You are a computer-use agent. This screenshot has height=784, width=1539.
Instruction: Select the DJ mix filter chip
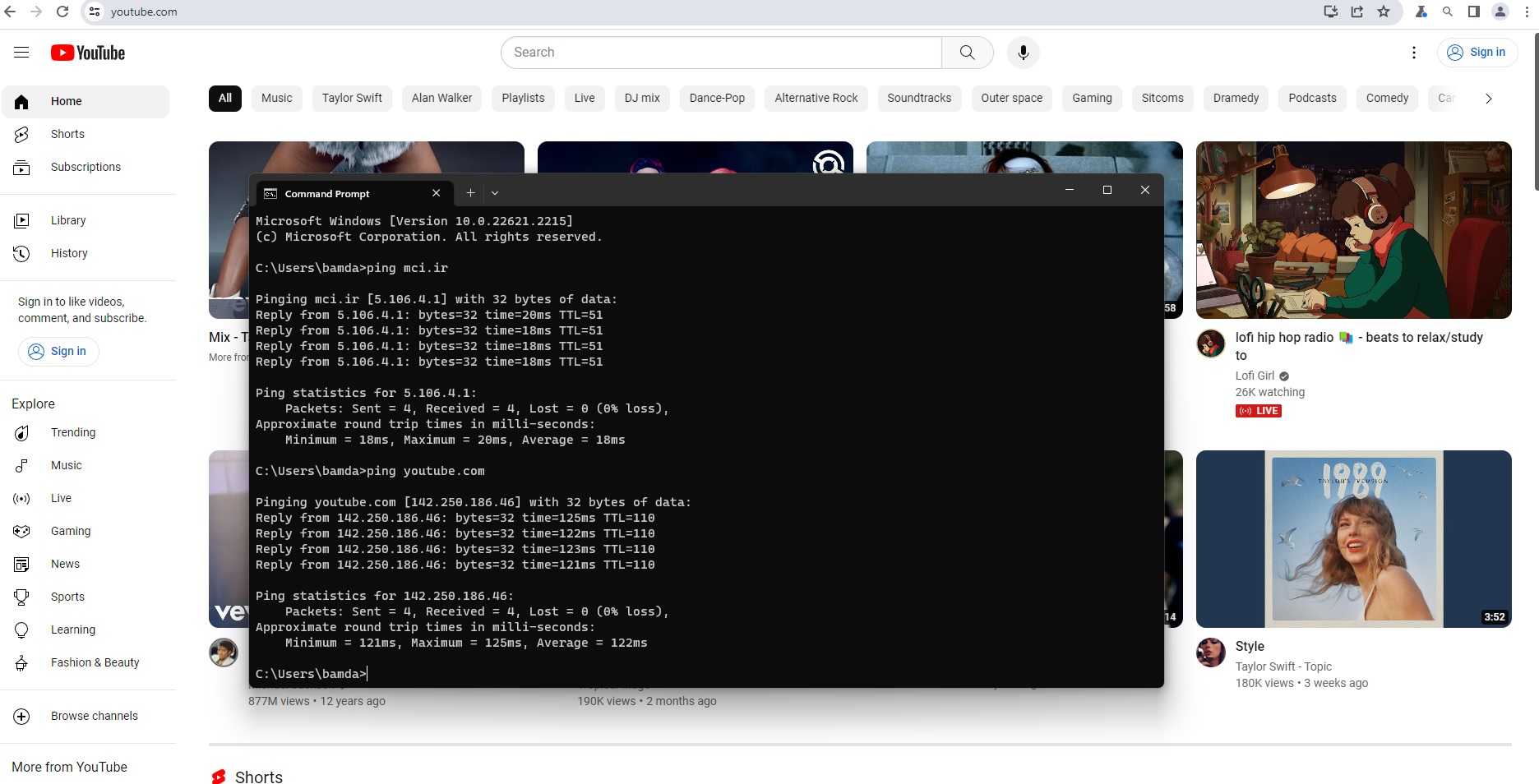642,98
